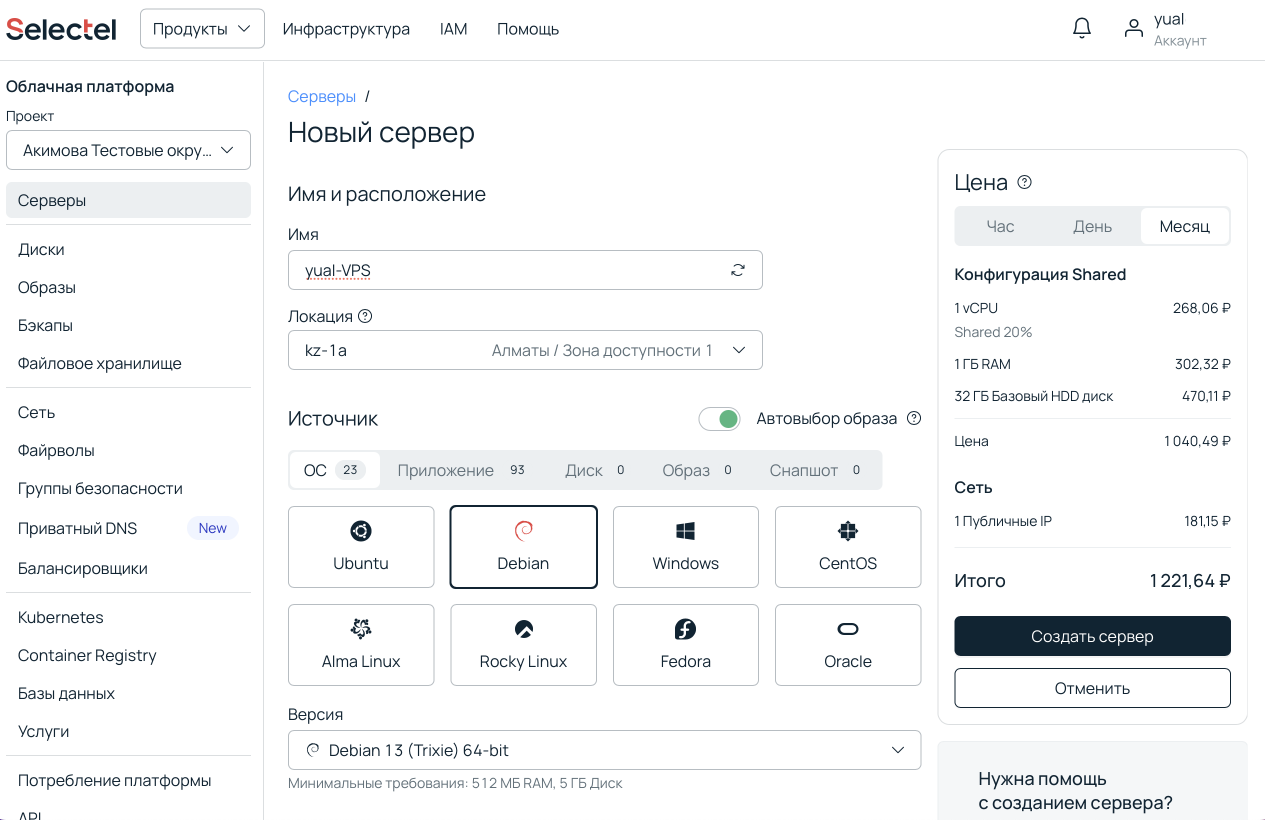This screenshot has width=1265, height=820.
Task: Choose the Windows OS card
Action: 686,547
